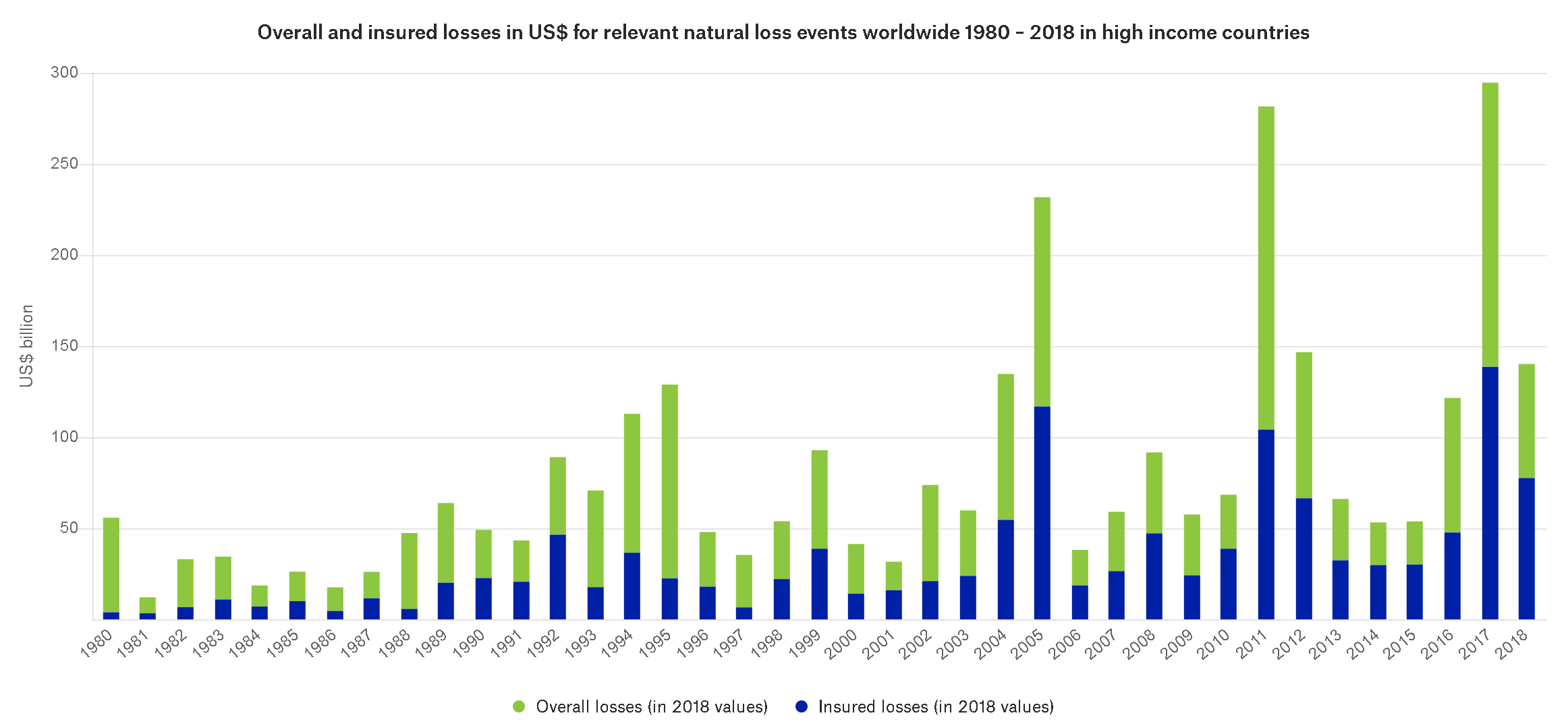
Task: Select the 2018 x-axis year label
Action: pyautogui.click(x=1513, y=644)
